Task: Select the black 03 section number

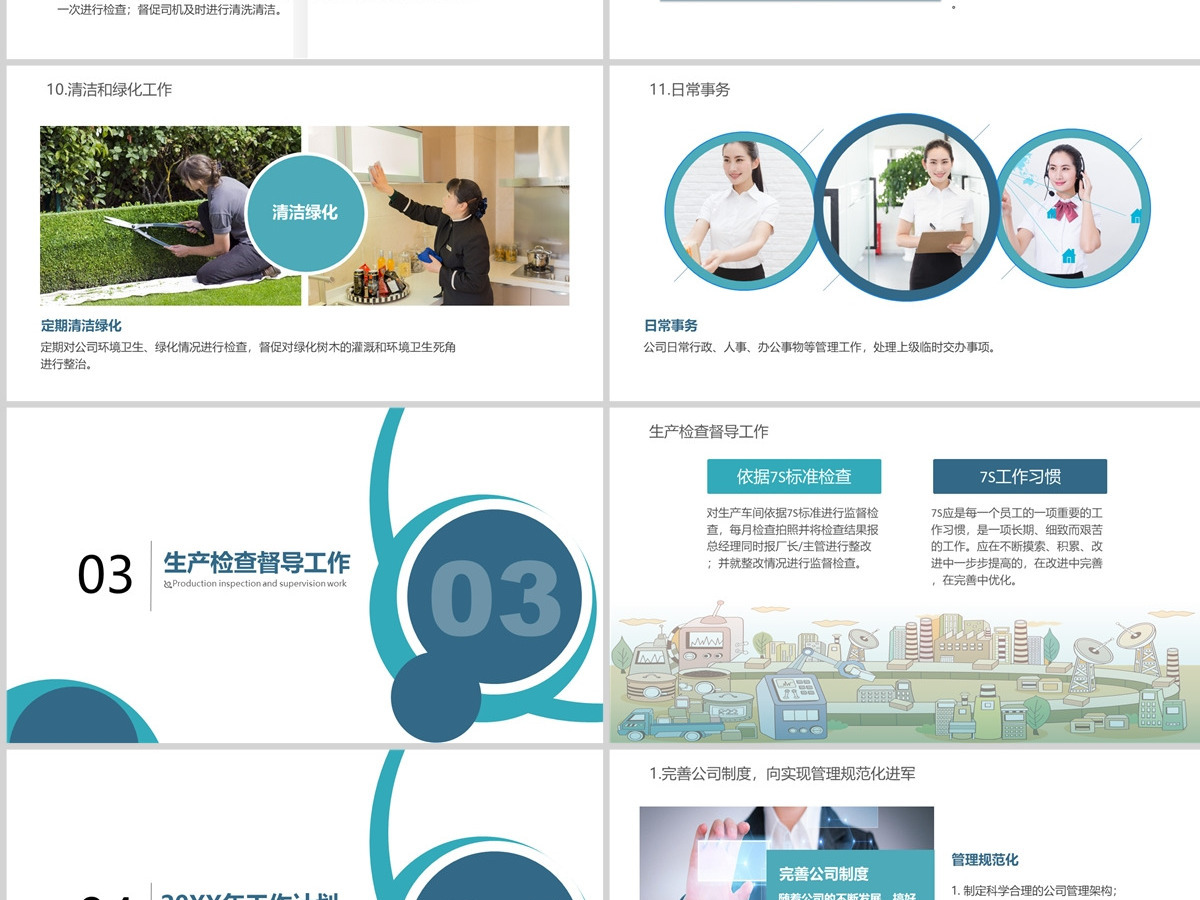Action: pyautogui.click(x=105, y=575)
